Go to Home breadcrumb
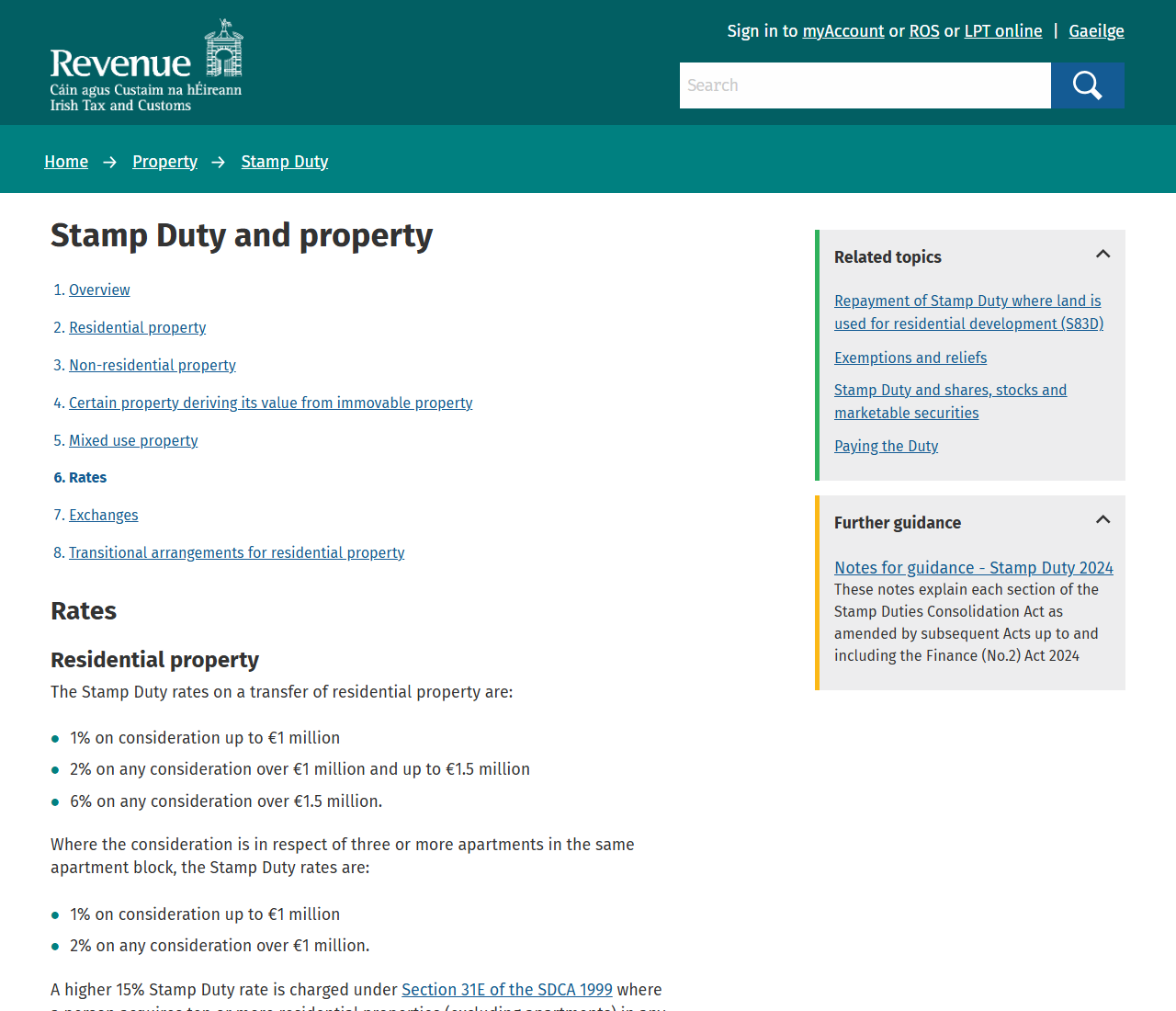This screenshot has height=1011, width=1176. point(66,162)
